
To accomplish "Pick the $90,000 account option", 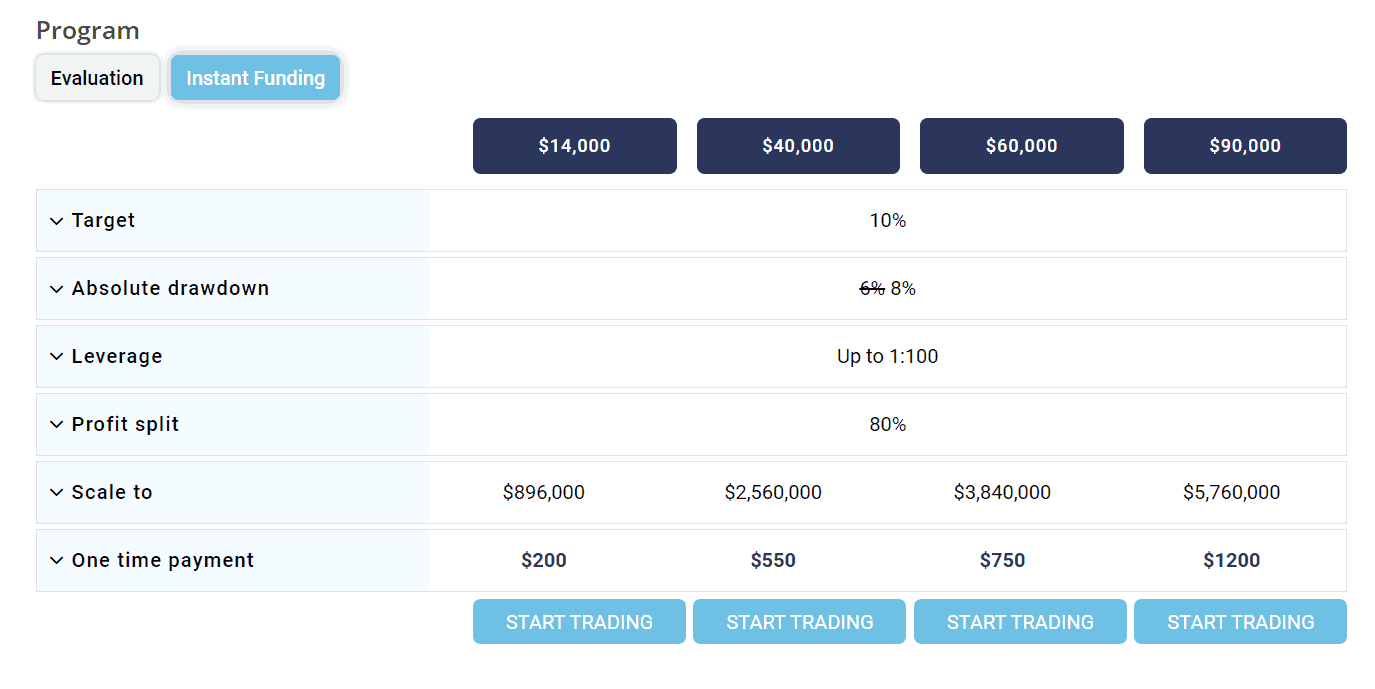I will pyautogui.click(x=1245, y=146).
